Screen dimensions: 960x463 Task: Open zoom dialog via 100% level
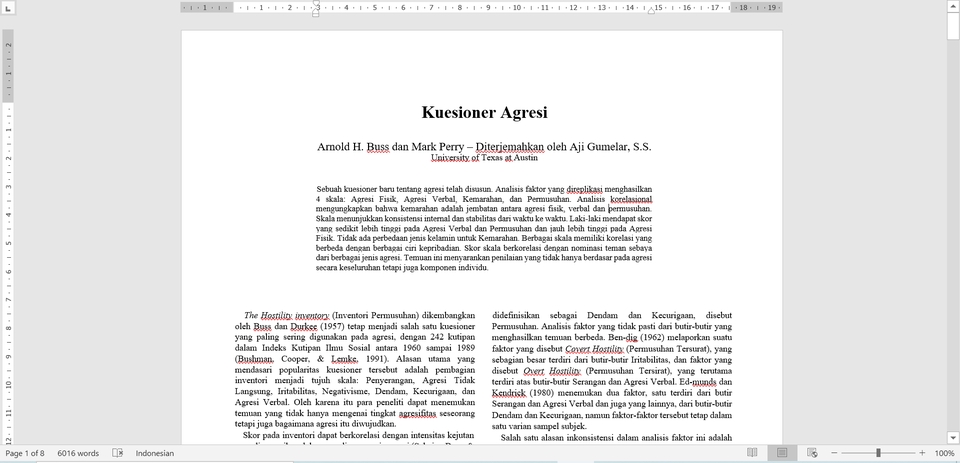click(x=945, y=453)
